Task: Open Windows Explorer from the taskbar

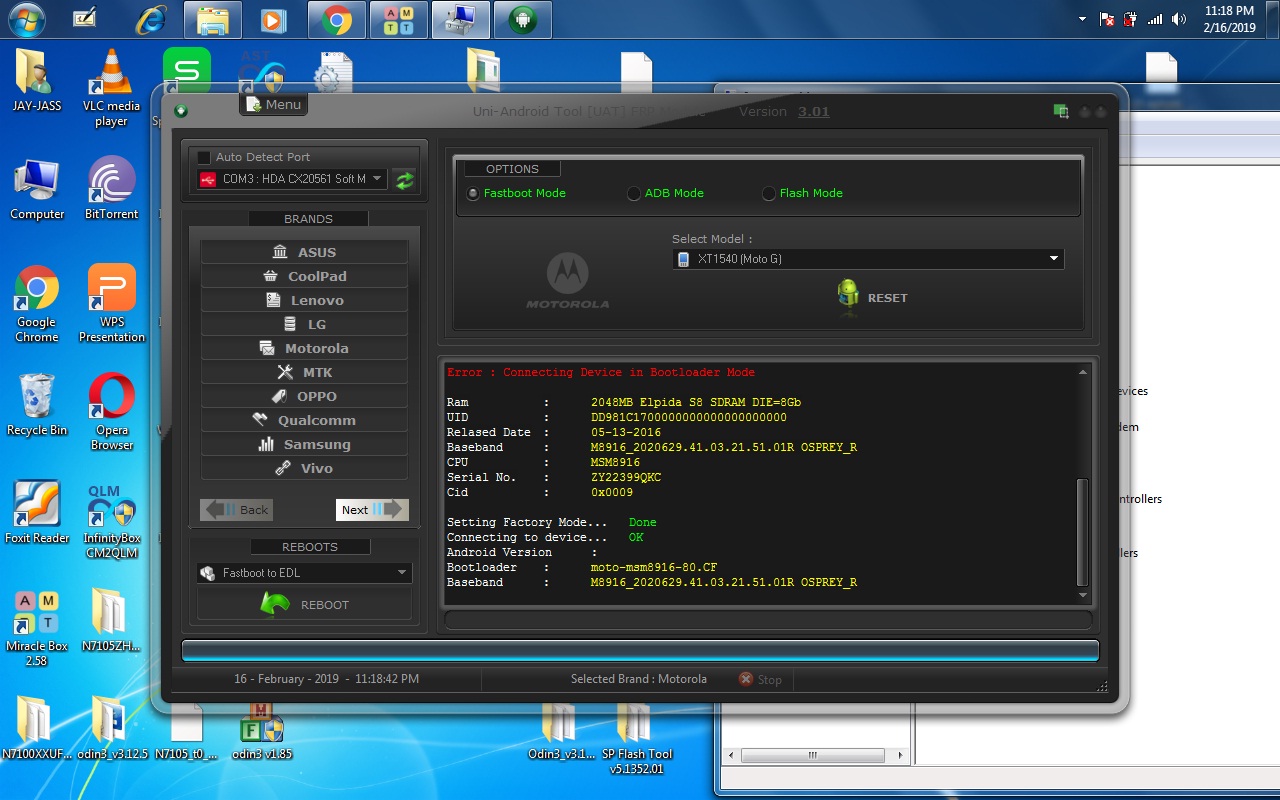Action: tap(213, 19)
